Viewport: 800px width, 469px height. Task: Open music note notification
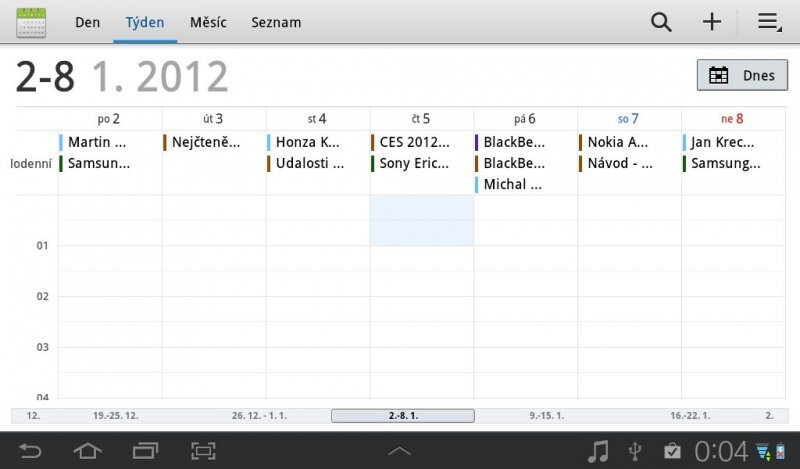(598, 452)
